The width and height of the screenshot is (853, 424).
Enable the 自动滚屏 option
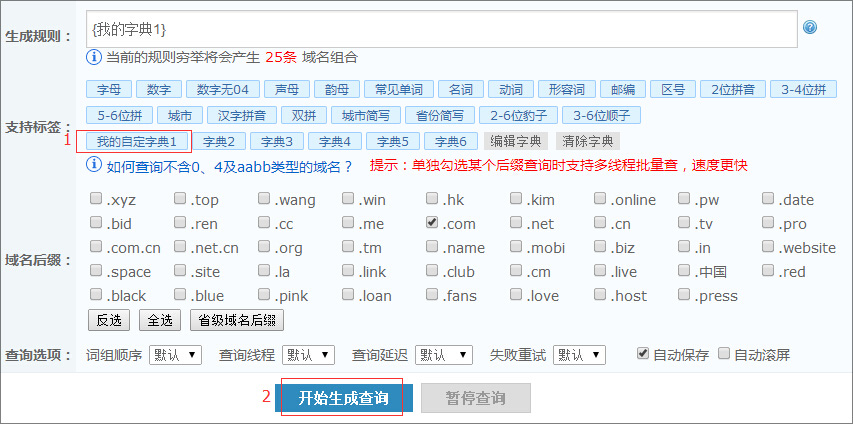click(725, 354)
